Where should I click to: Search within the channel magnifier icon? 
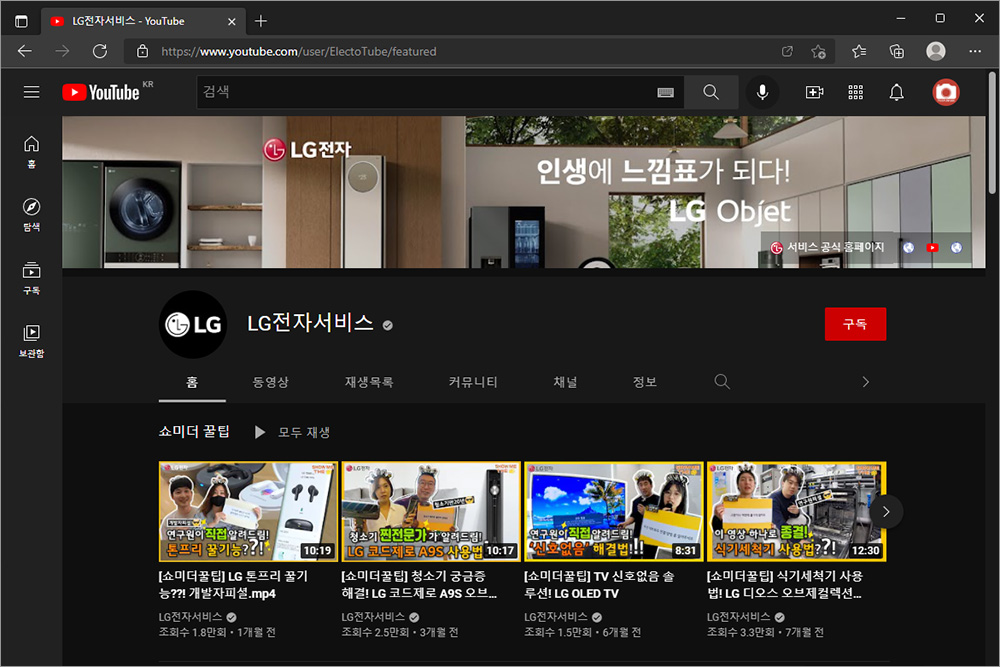click(722, 381)
